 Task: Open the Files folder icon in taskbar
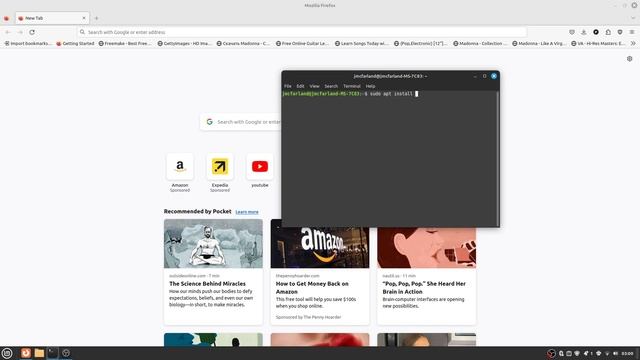[39, 353]
